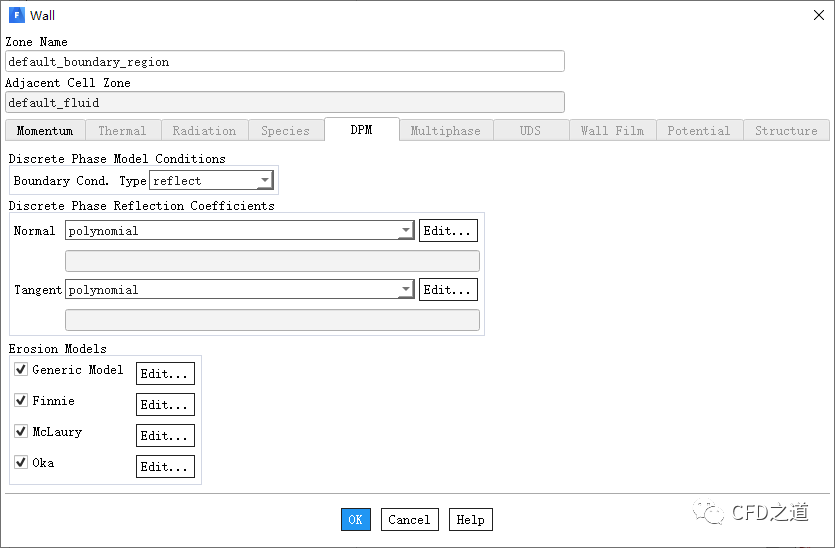Select the DPM tab
Image resolution: width=835 pixels, height=548 pixels.
tap(361, 130)
